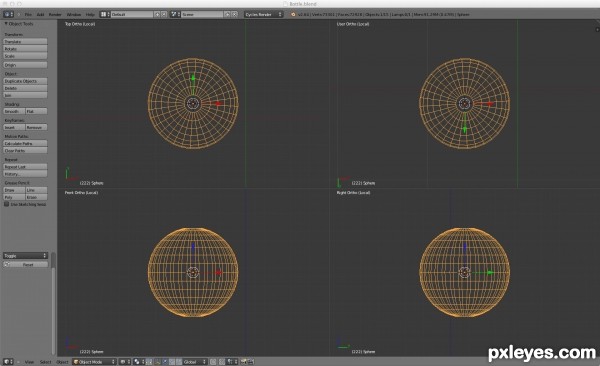Open the 3D View editor type icon

click(x=8, y=361)
